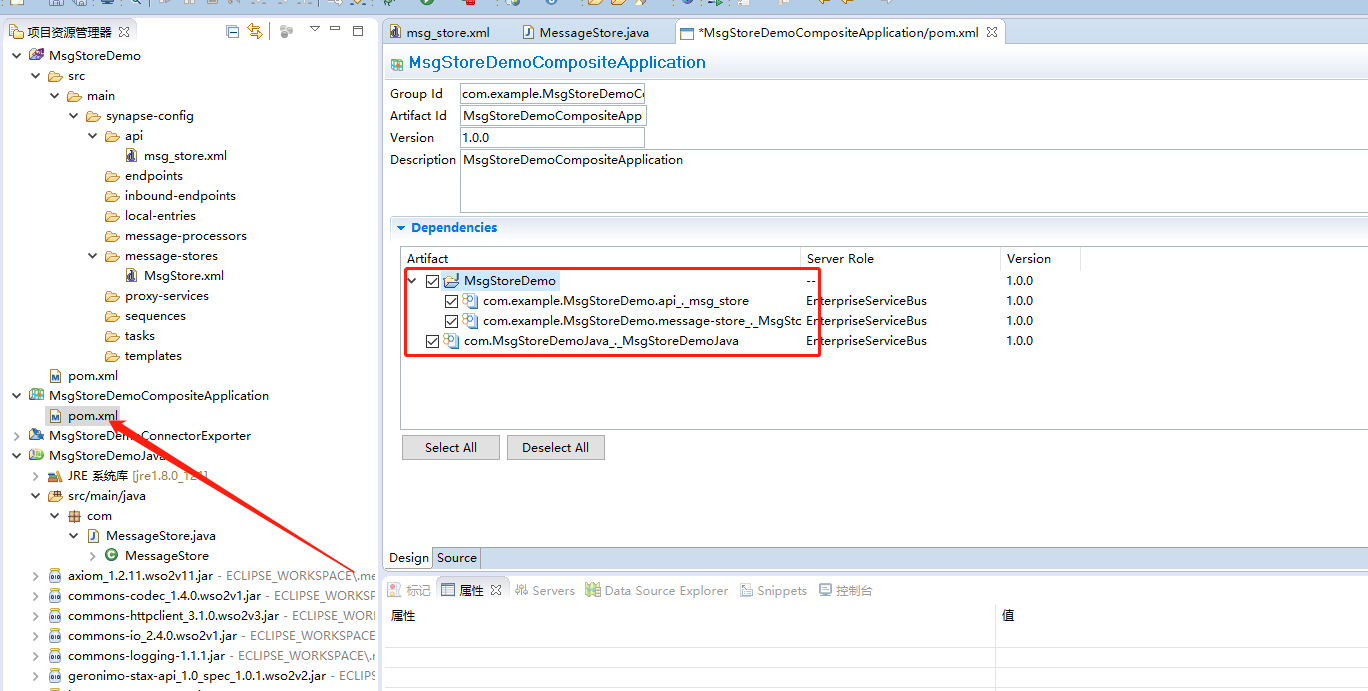
Task: Open the 标记 markers tab
Action: click(409, 590)
